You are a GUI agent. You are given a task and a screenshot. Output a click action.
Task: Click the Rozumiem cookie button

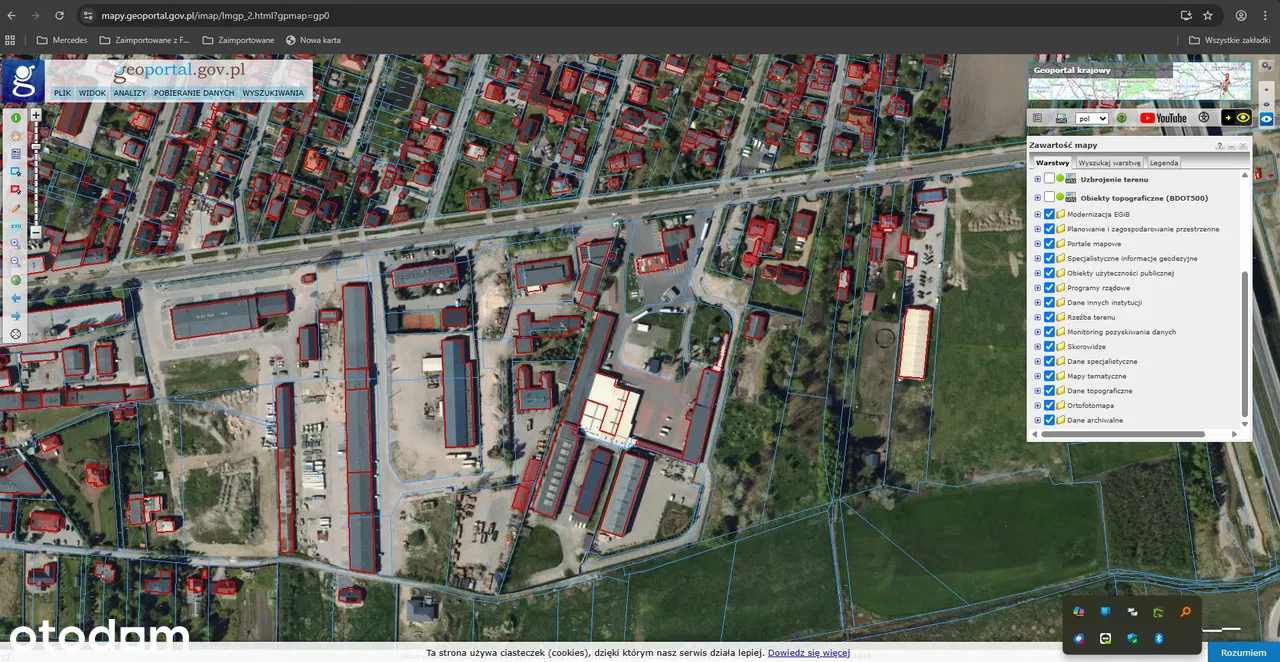(x=1243, y=652)
